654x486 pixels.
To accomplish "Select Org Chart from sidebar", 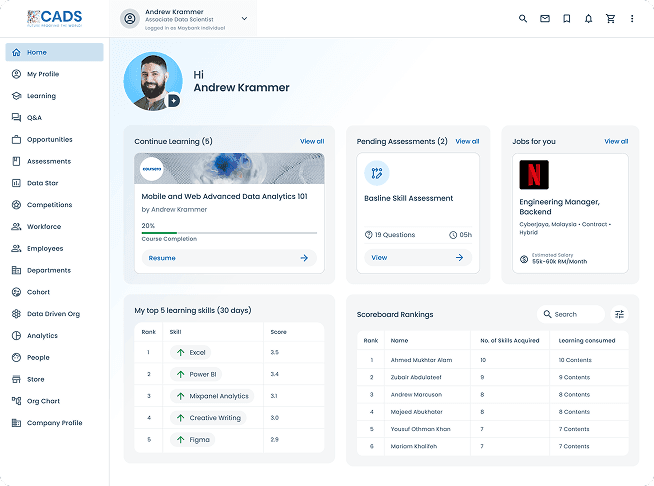I will point(43,401).
